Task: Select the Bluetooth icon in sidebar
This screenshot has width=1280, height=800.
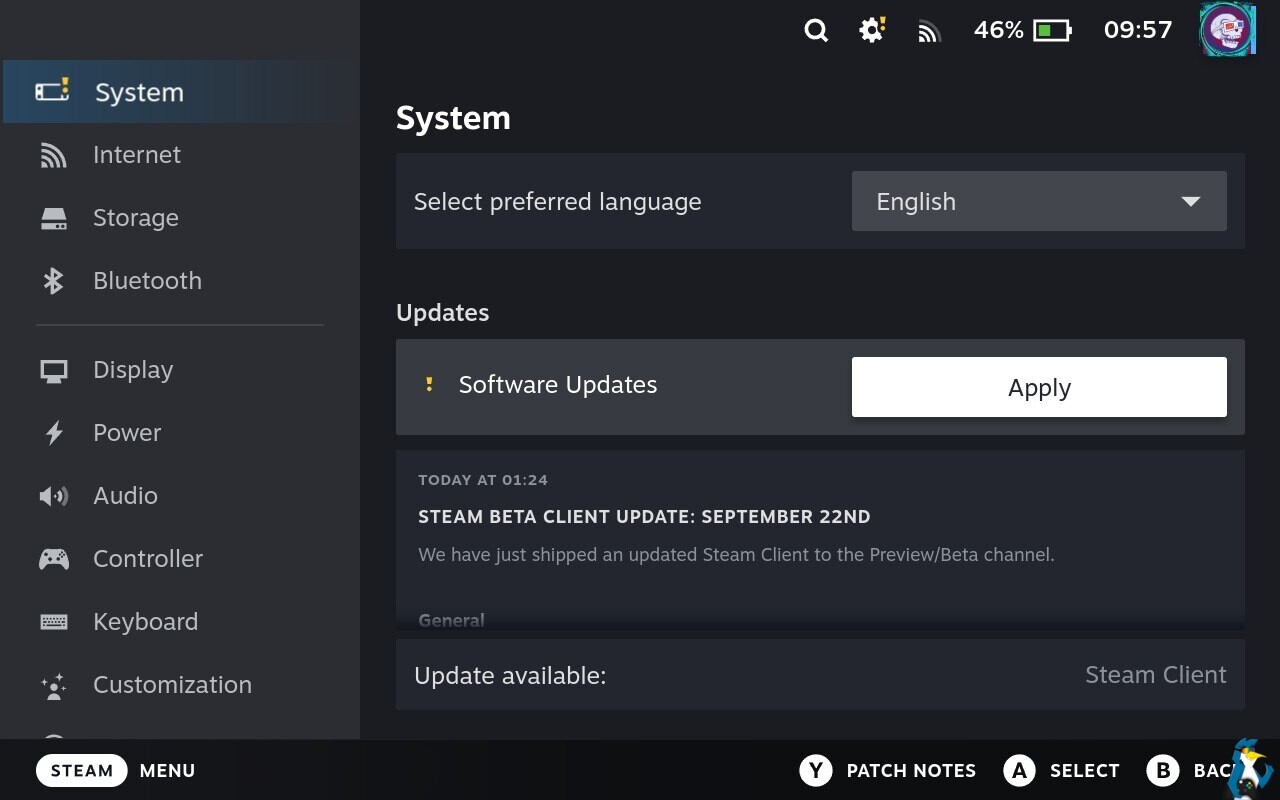Action: [x=53, y=281]
